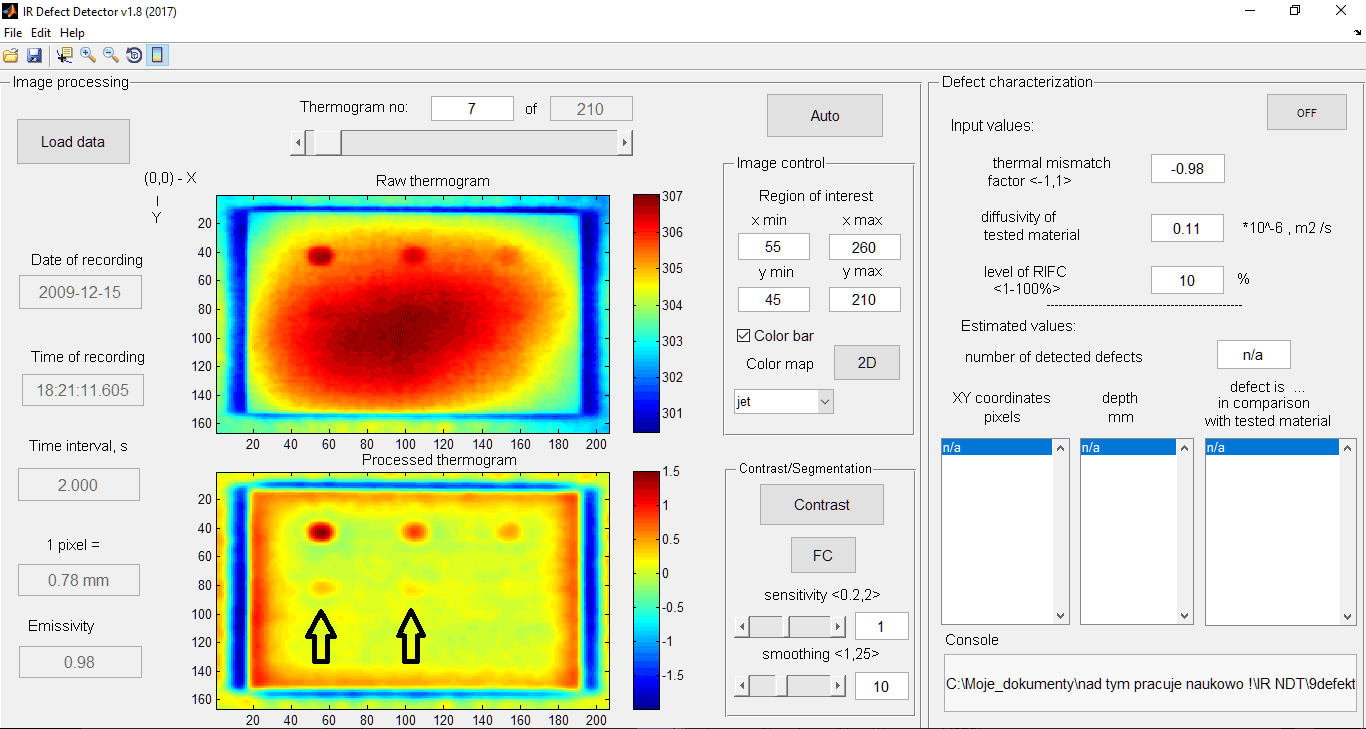Viewport: 1366px width, 729px height.
Task: Click right arrow of thermogram slider
Action: pos(625,143)
